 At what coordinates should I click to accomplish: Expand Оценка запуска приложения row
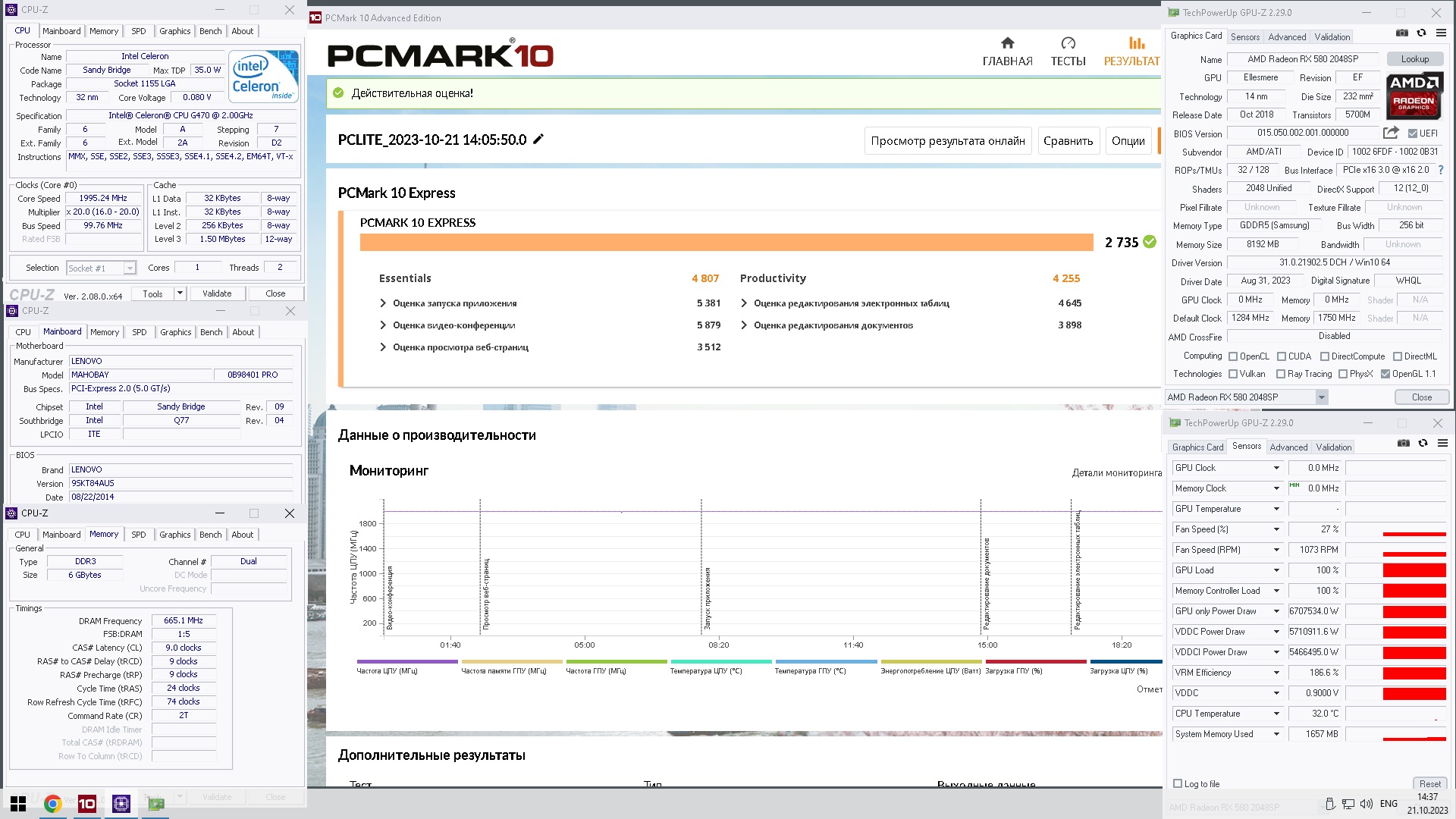[x=383, y=303]
